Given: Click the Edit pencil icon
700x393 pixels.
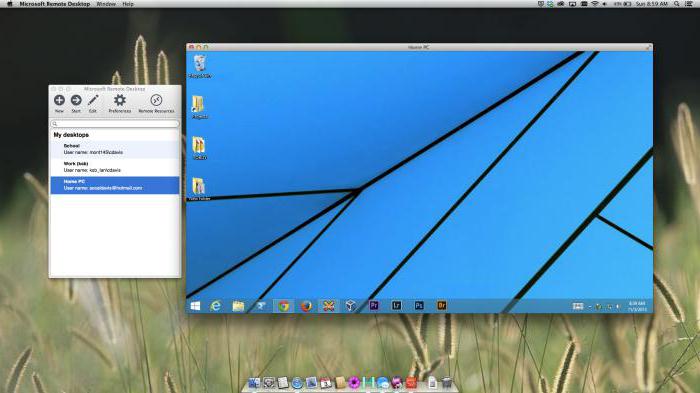Looking at the screenshot, I should (93, 100).
